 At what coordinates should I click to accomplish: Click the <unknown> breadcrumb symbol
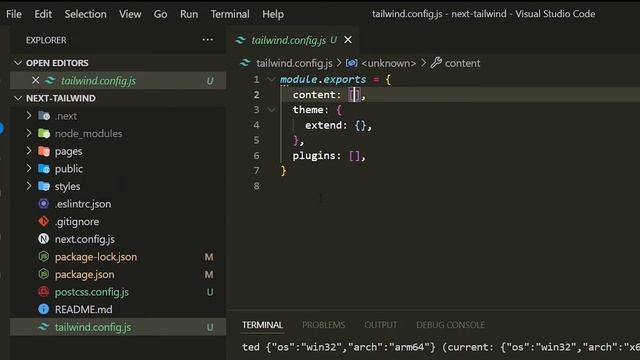coord(389,63)
